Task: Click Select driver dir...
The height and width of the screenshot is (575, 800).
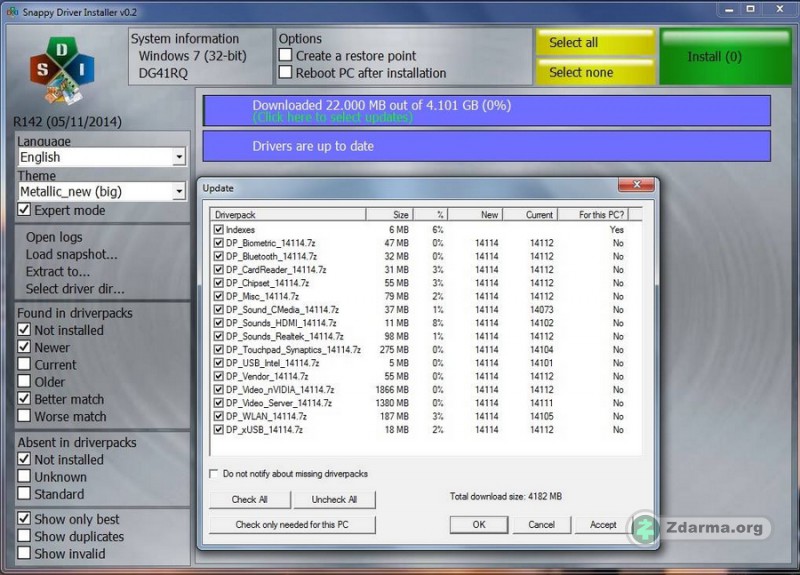Action: (x=75, y=289)
